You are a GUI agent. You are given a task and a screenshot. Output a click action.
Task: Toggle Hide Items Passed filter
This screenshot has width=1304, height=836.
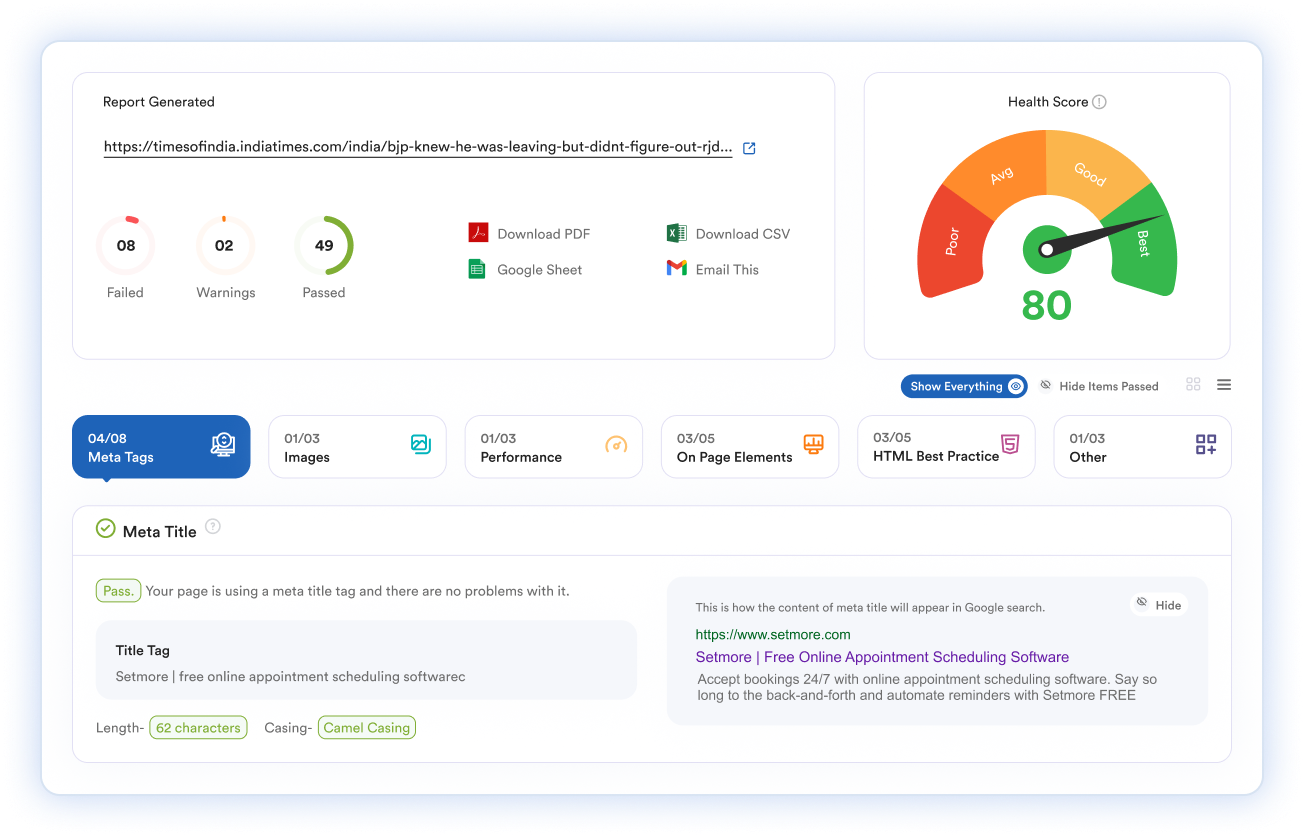tap(1098, 386)
